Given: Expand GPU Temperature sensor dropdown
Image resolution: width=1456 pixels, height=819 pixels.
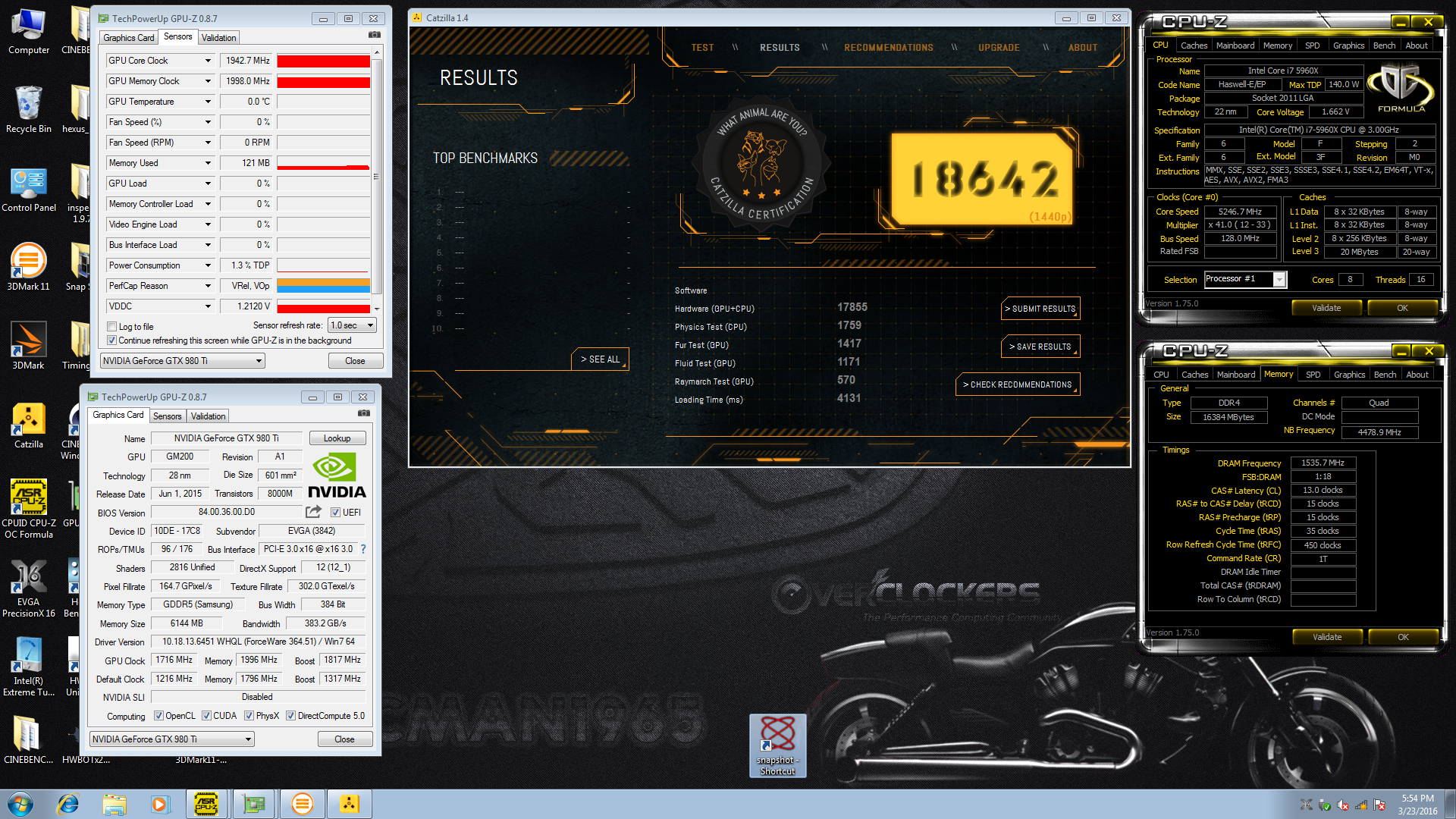Looking at the screenshot, I should pos(208,102).
